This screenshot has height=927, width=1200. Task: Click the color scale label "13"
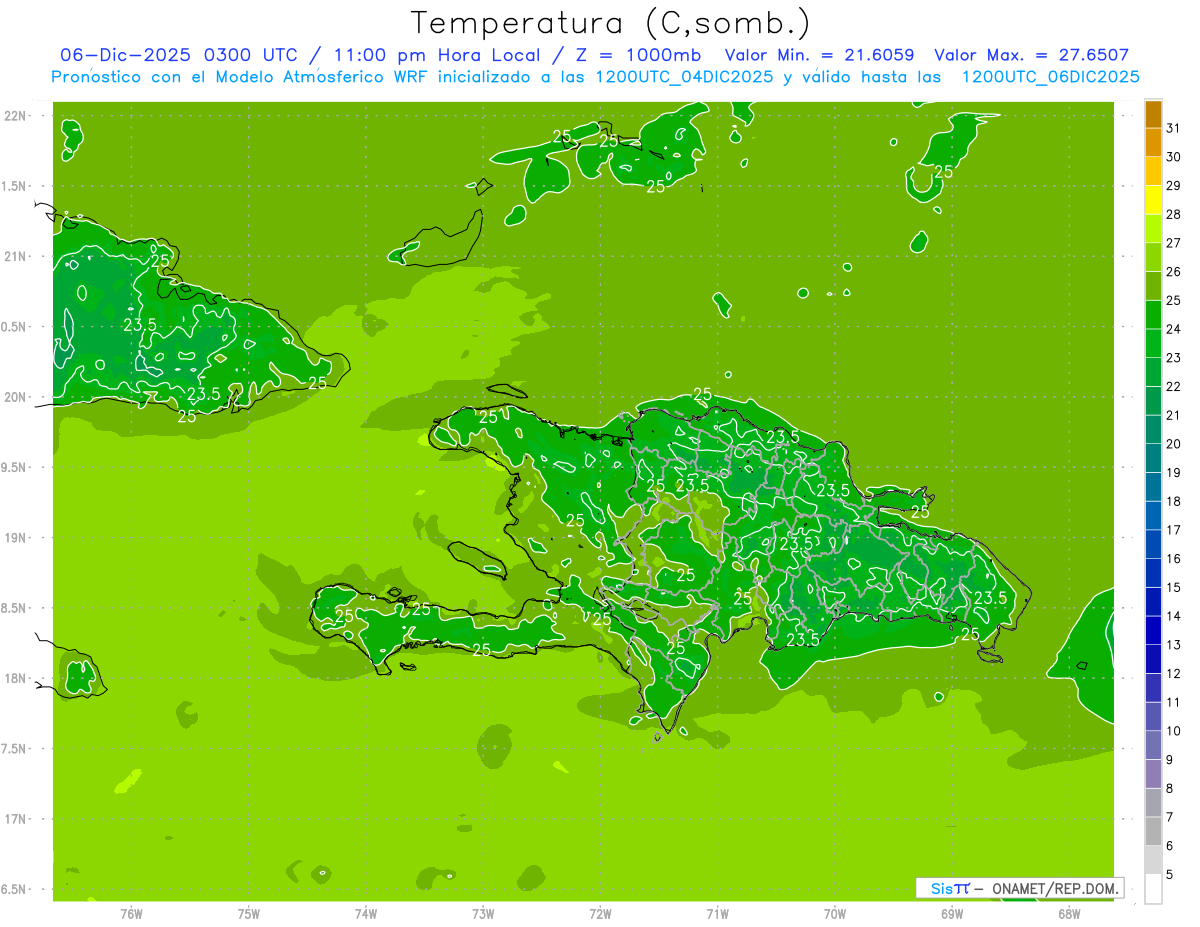pyautogui.click(x=1174, y=645)
